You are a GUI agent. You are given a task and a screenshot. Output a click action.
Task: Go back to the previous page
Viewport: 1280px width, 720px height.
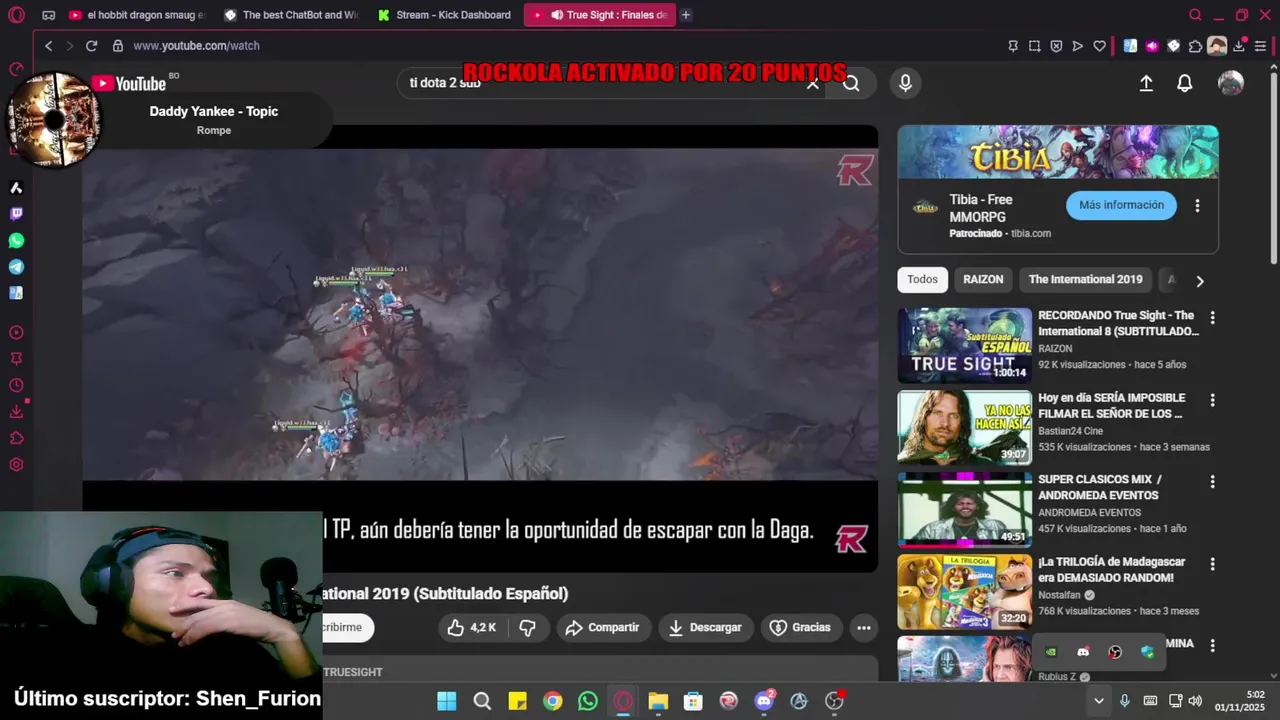[48, 46]
